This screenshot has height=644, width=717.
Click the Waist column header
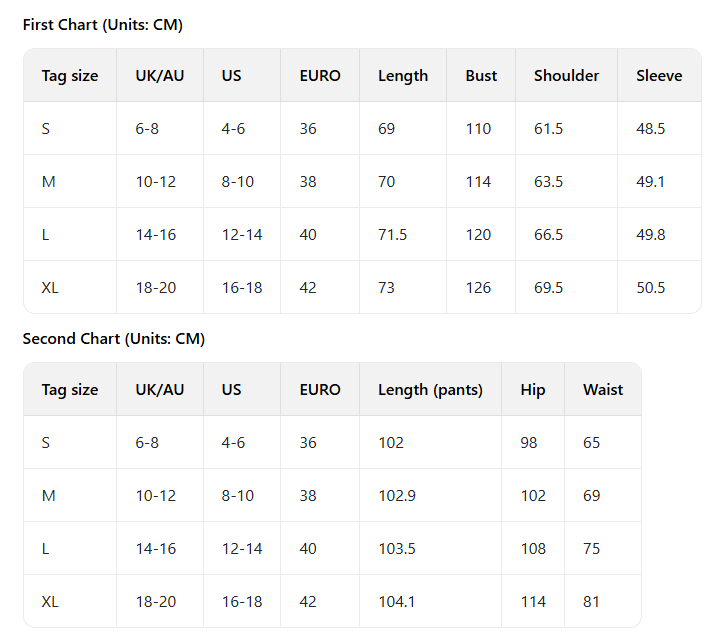point(603,390)
